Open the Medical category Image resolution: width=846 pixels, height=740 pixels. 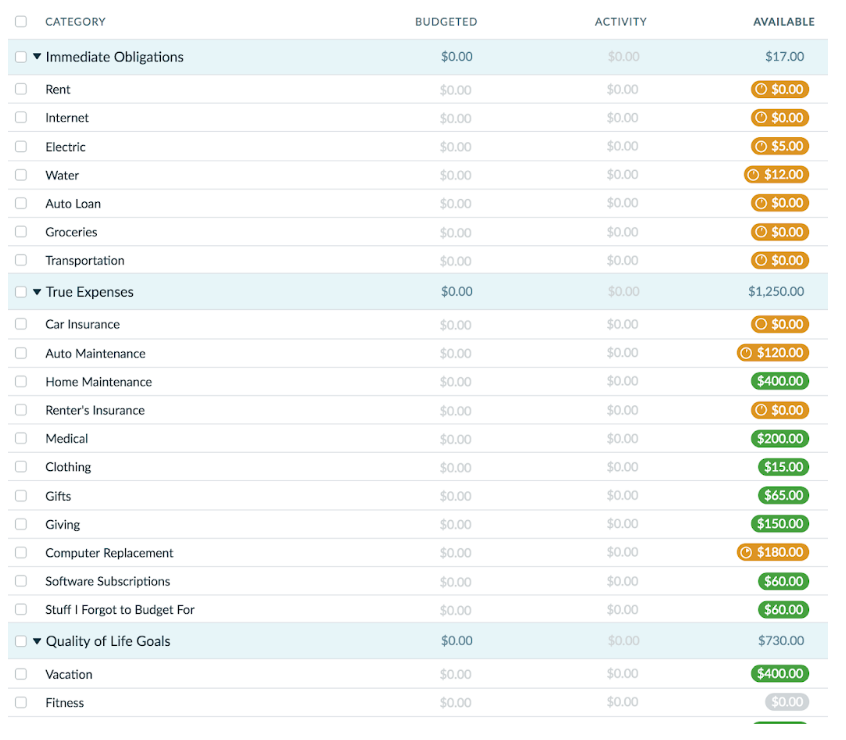click(67, 438)
